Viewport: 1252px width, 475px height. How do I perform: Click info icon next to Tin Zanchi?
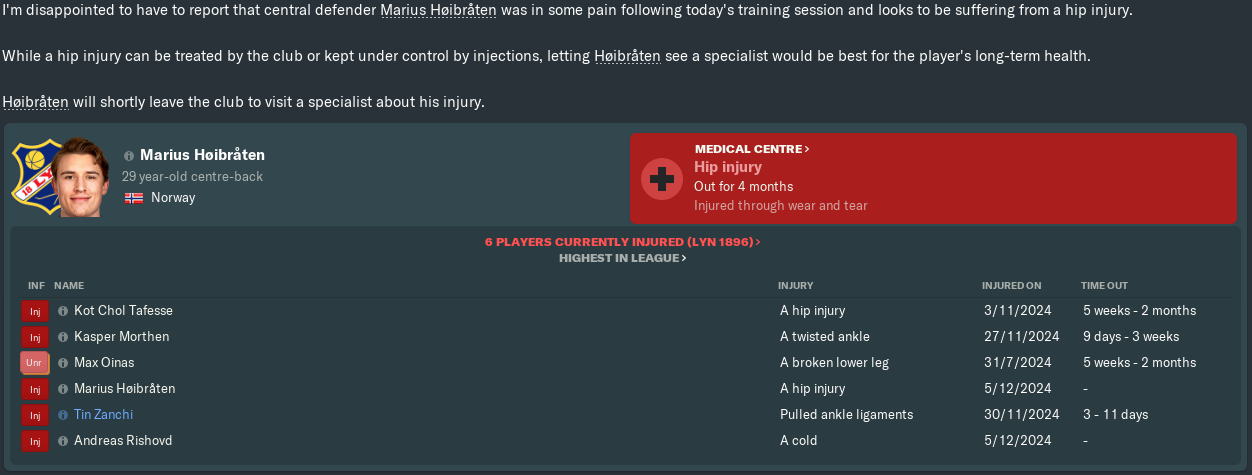[x=63, y=415]
